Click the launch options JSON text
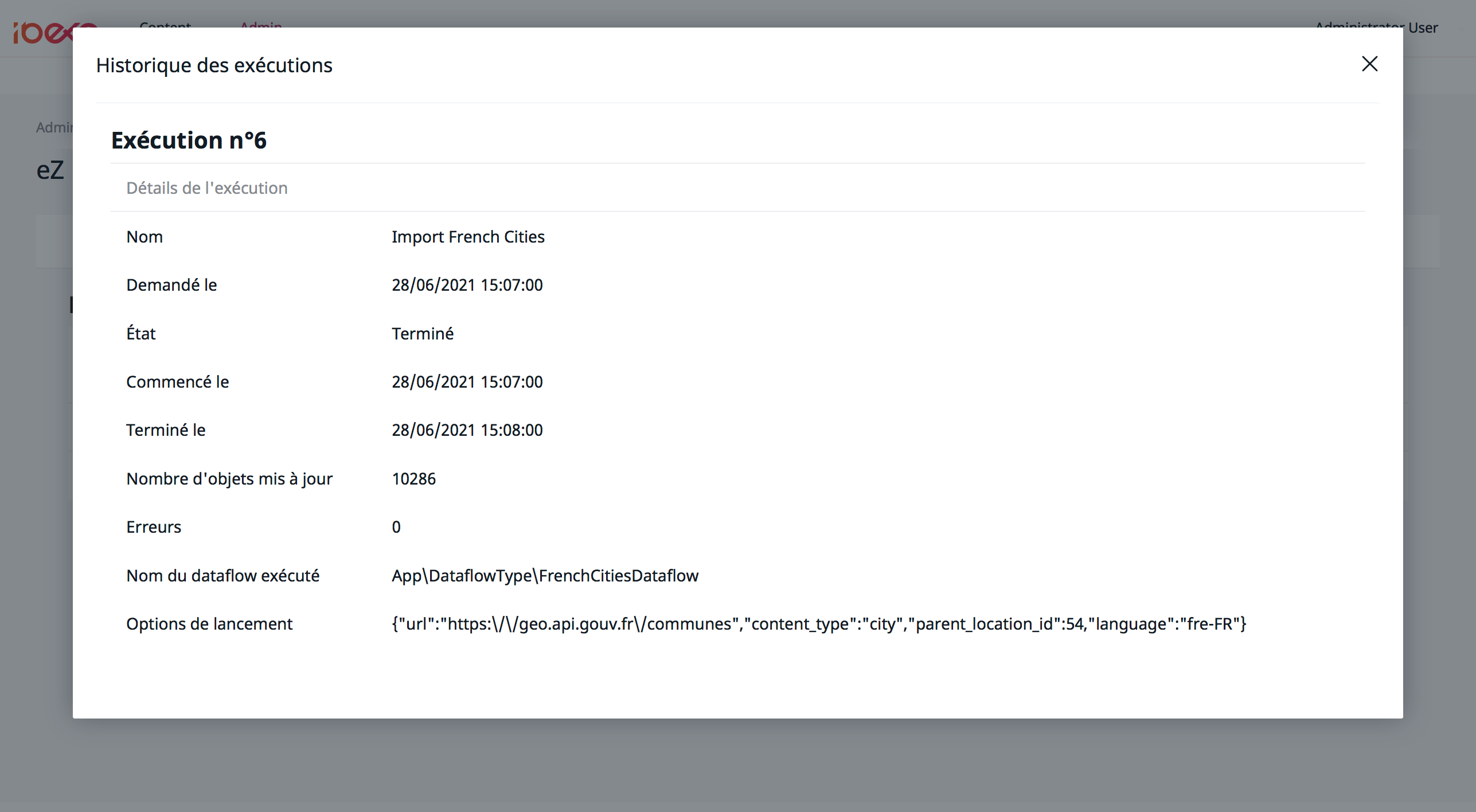The image size is (1476, 812). pos(818,624)
